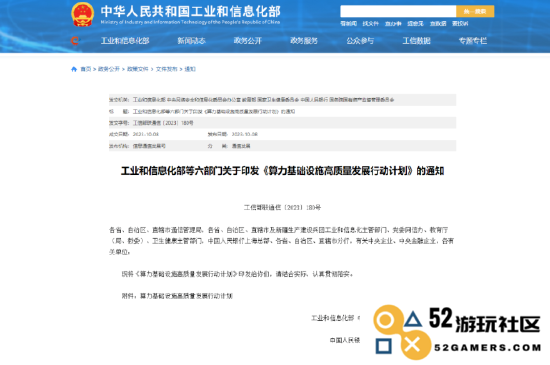This screenshot has width=550, height=365.
Task: Click the 找文件 quick link under the search box
Action: click(x=371, y=23)
